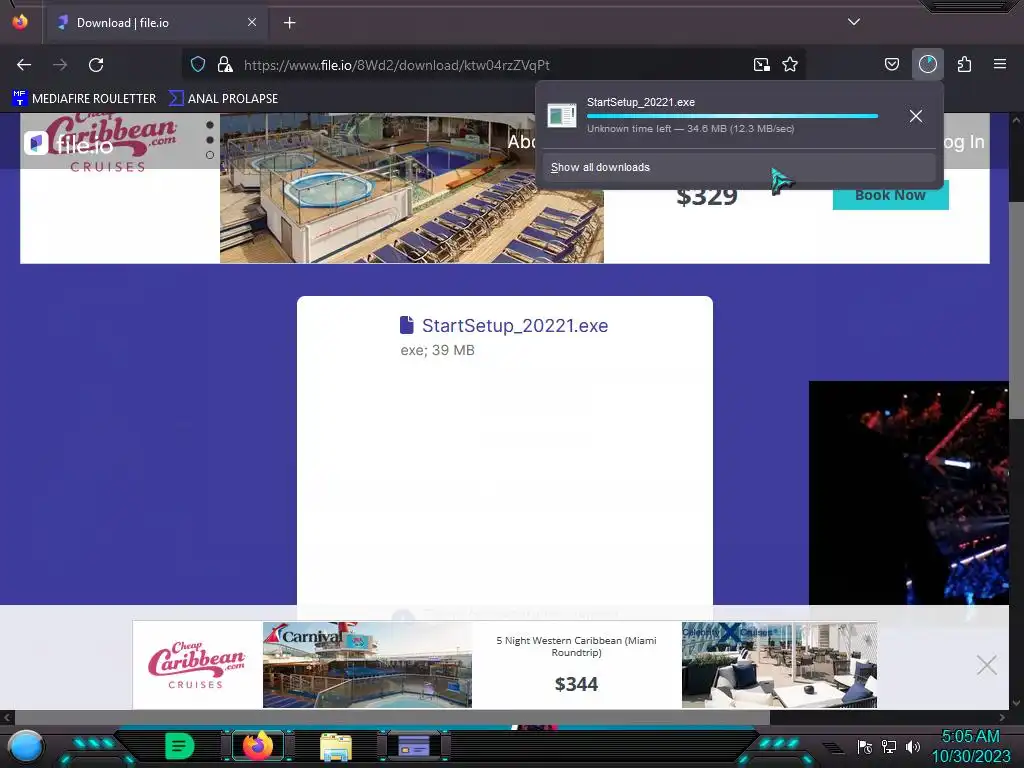Open the Pocket save icon

click(x=891, y=64)
